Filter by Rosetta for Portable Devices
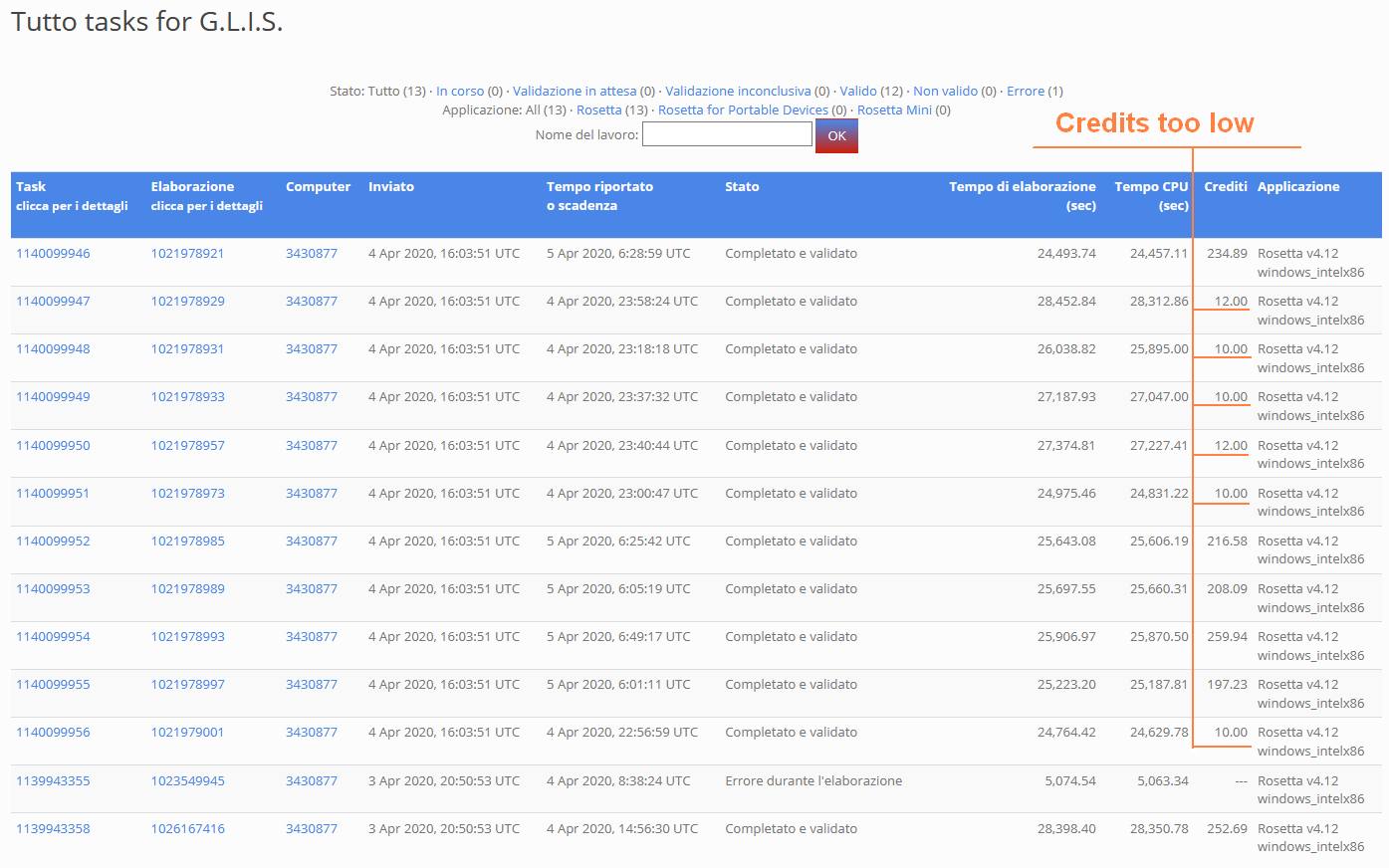The image size is (1389, 868). point(743,109)
